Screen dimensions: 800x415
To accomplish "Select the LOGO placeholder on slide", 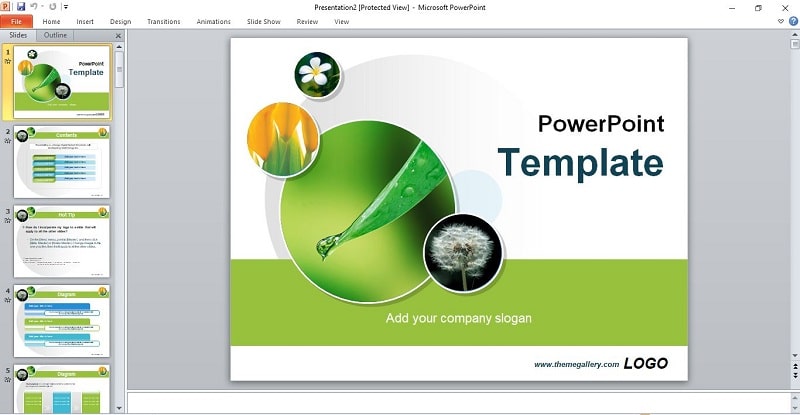I will tap(646, 363).
